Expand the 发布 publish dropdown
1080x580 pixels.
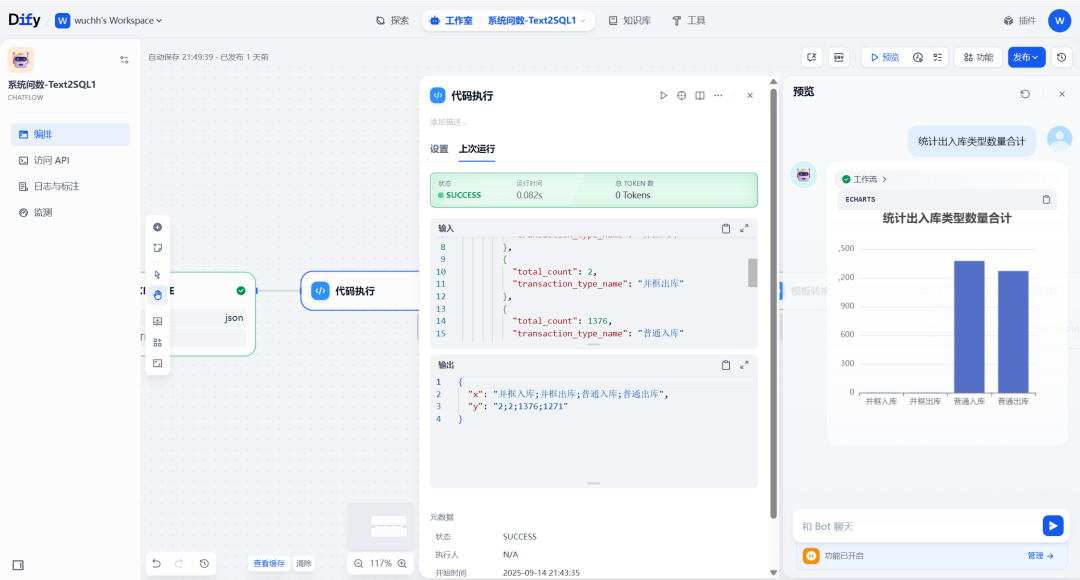tap(1026, 57)
